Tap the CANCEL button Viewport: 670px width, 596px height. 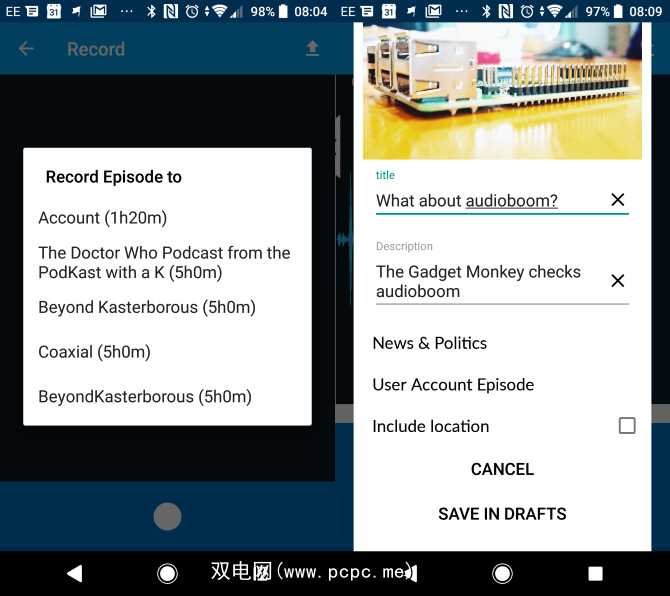[x=502, y=469]
